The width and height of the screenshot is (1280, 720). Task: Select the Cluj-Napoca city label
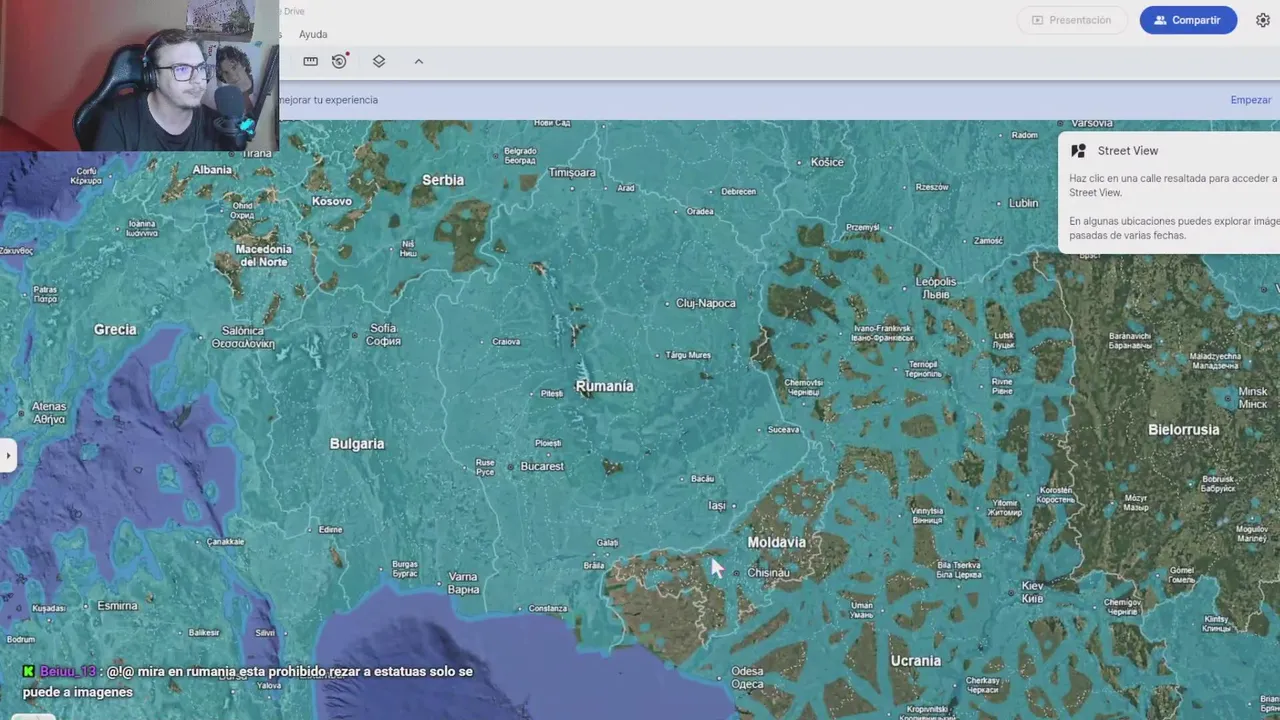click(706, 303)
